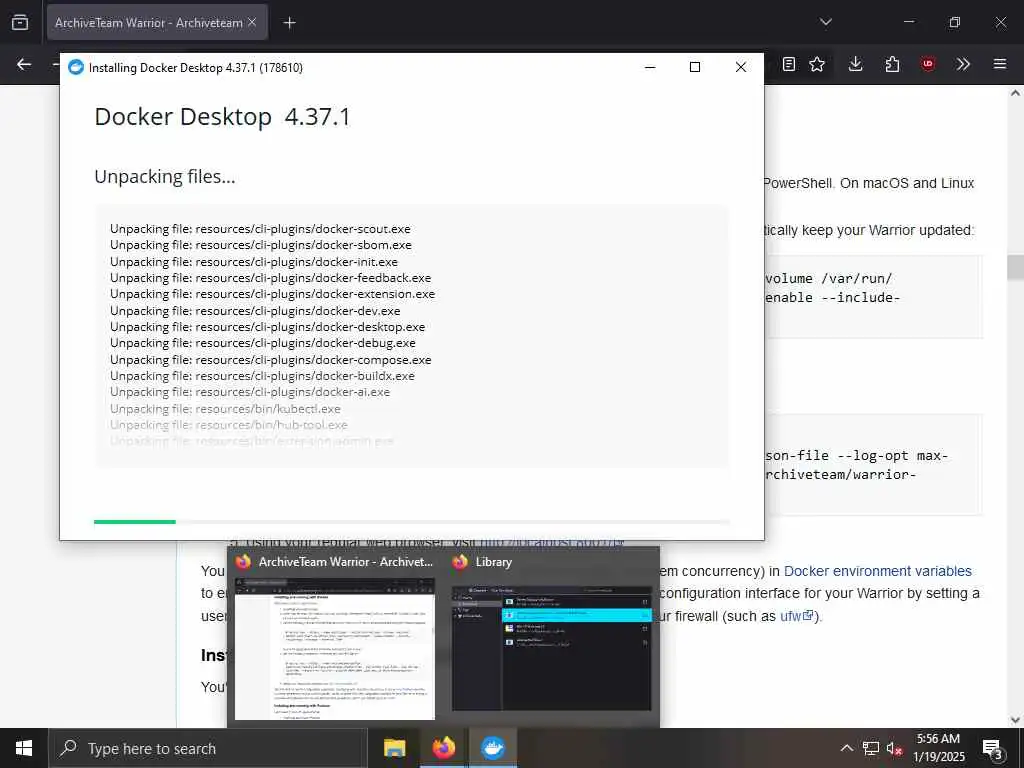Screen dimensions: 1024x768
Task: Click page scrollbar down arrow
Action: click(x=1015, y=720)
